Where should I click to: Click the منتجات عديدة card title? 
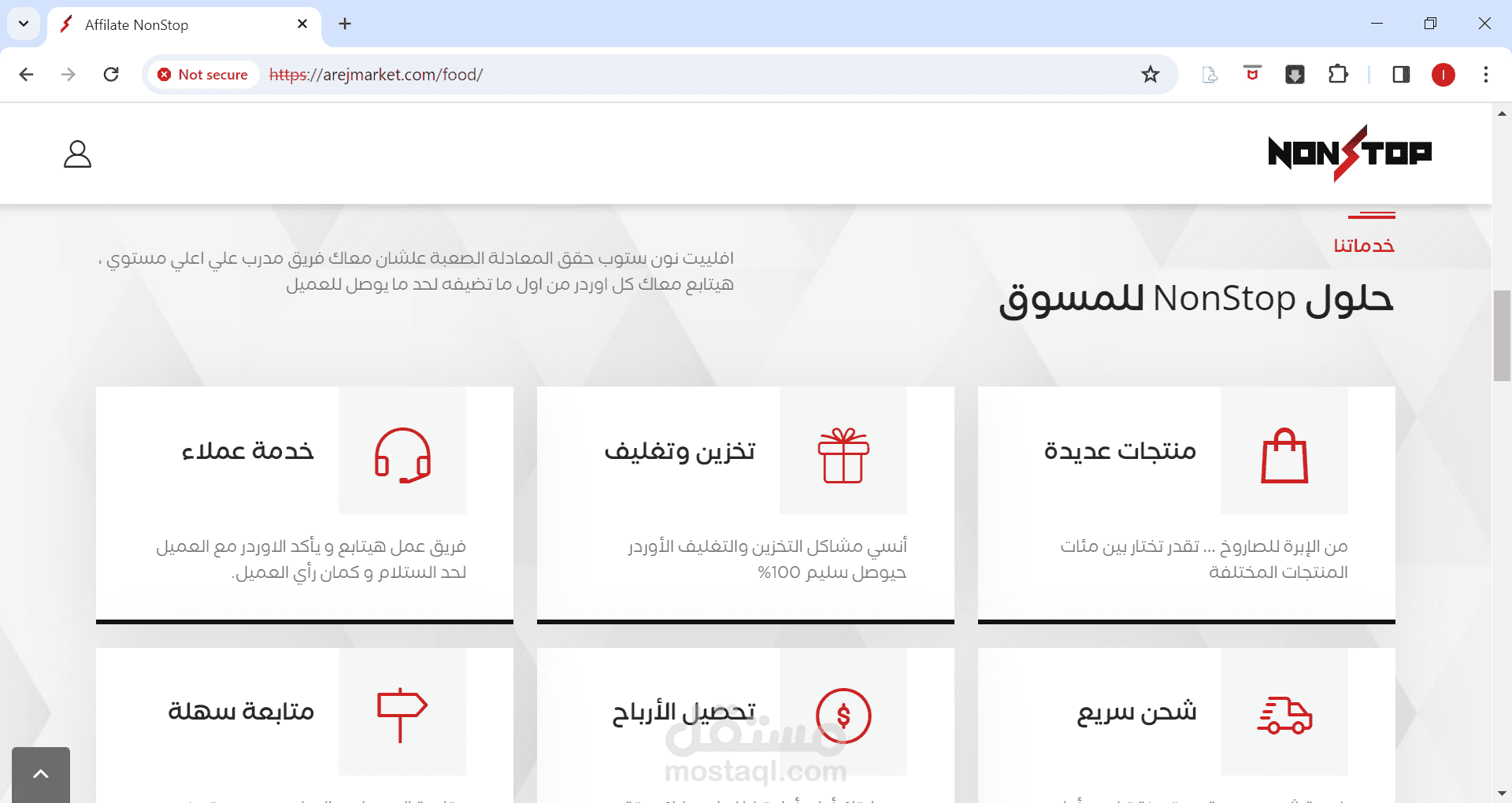pos(1120,451)
